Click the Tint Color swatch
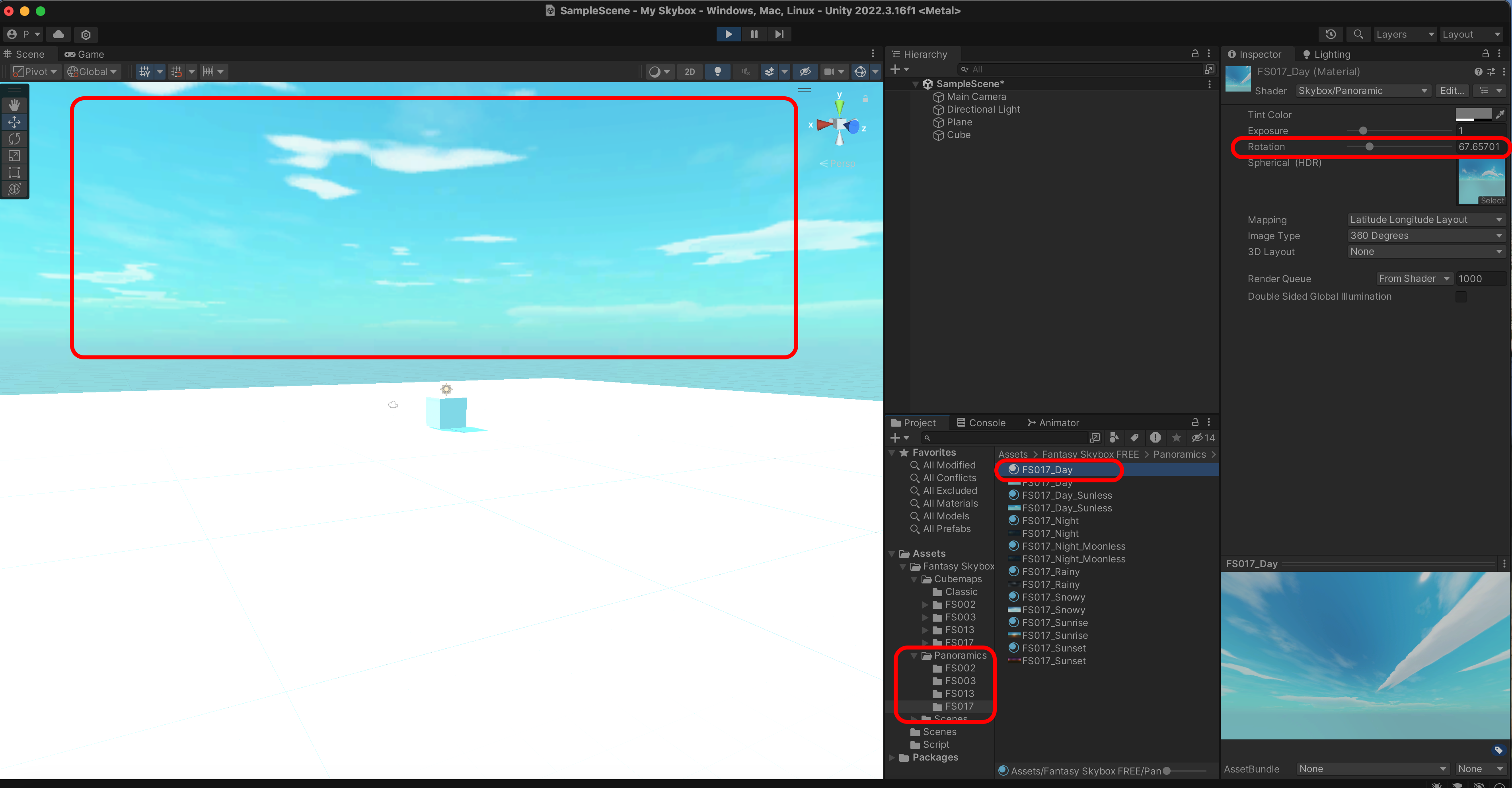This screenshot has width=1512, height=788. [1473, 114]
